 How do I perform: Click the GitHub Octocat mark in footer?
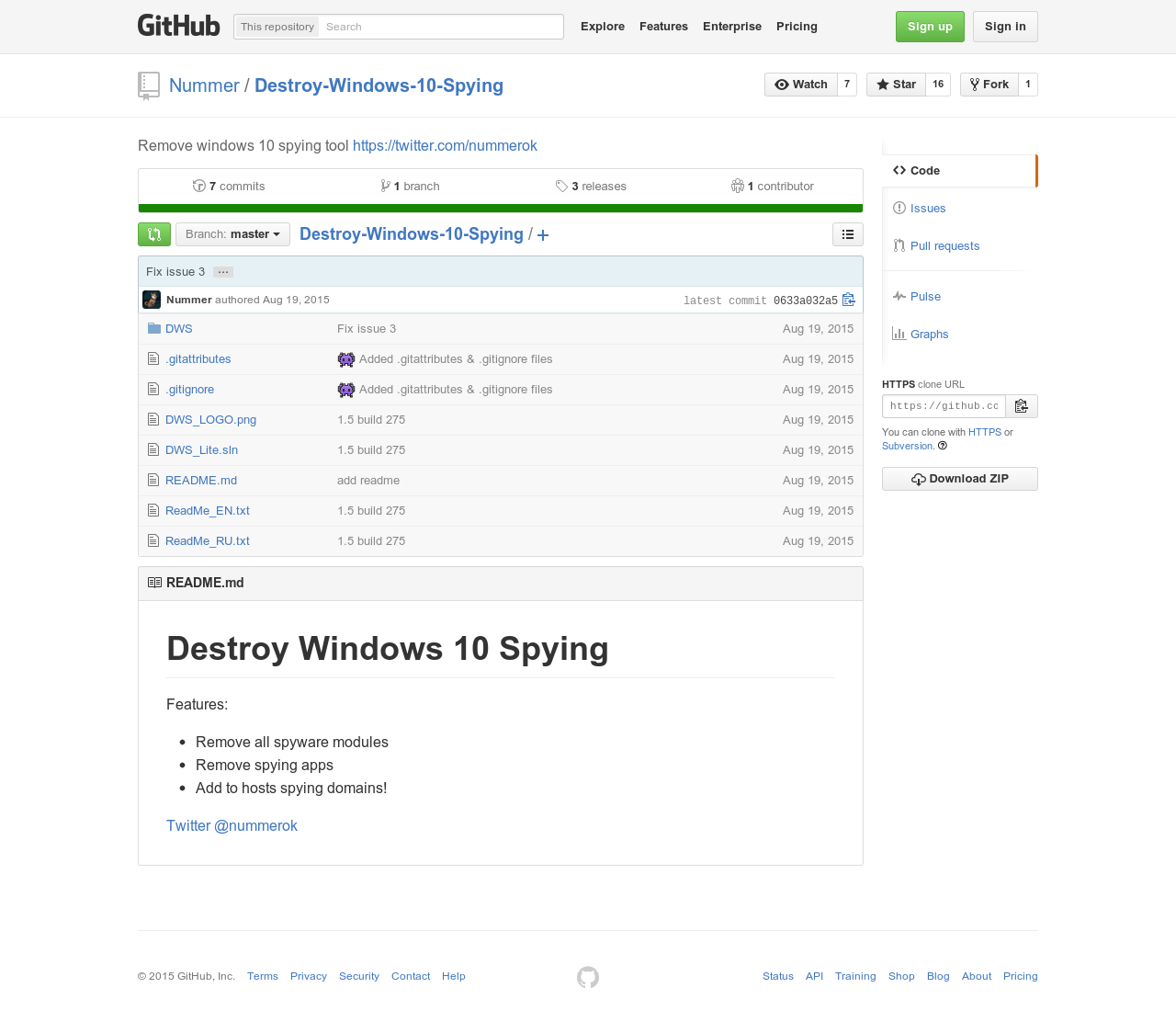click(x=588, y=977)
